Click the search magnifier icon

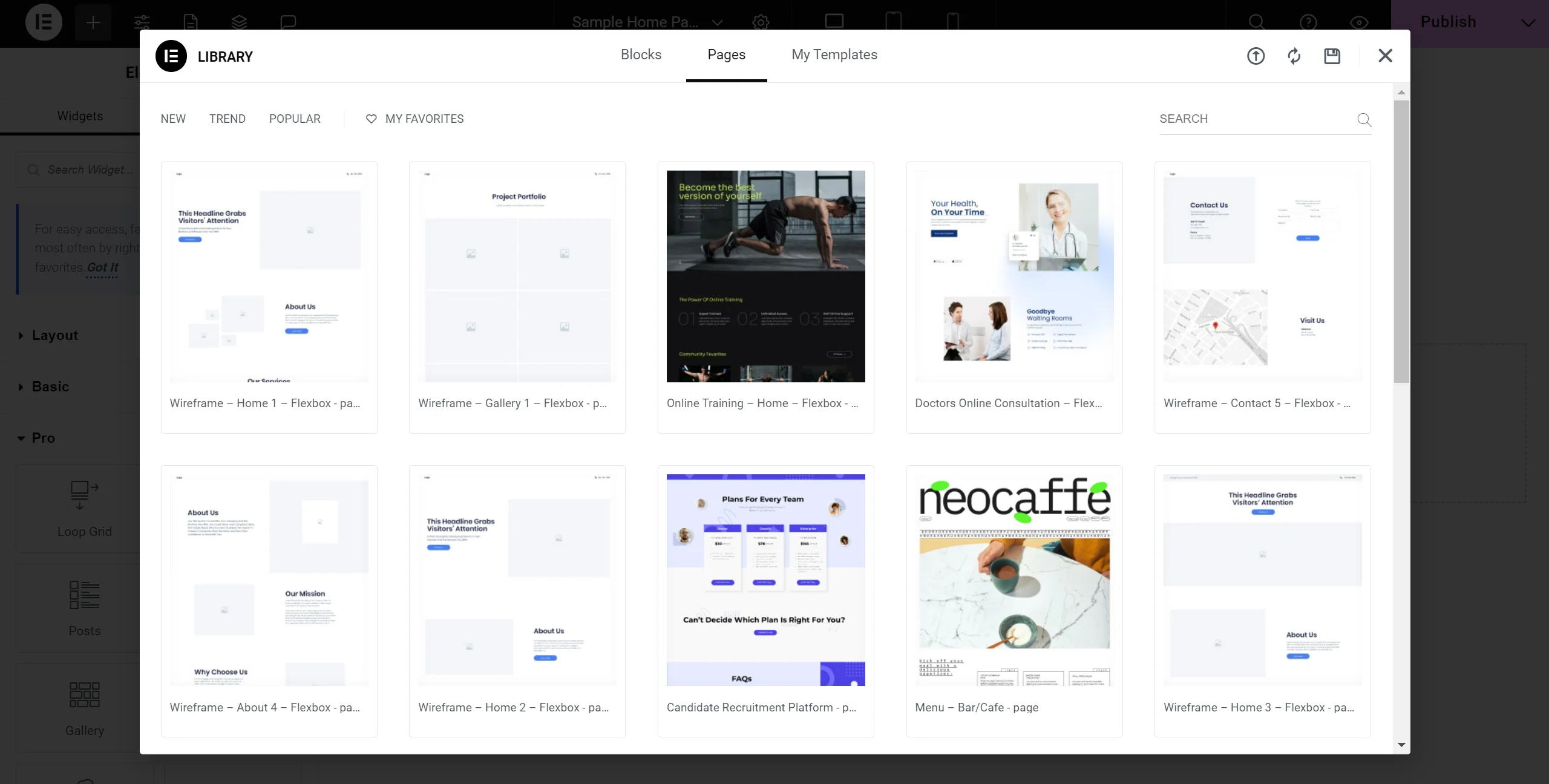1364,118
